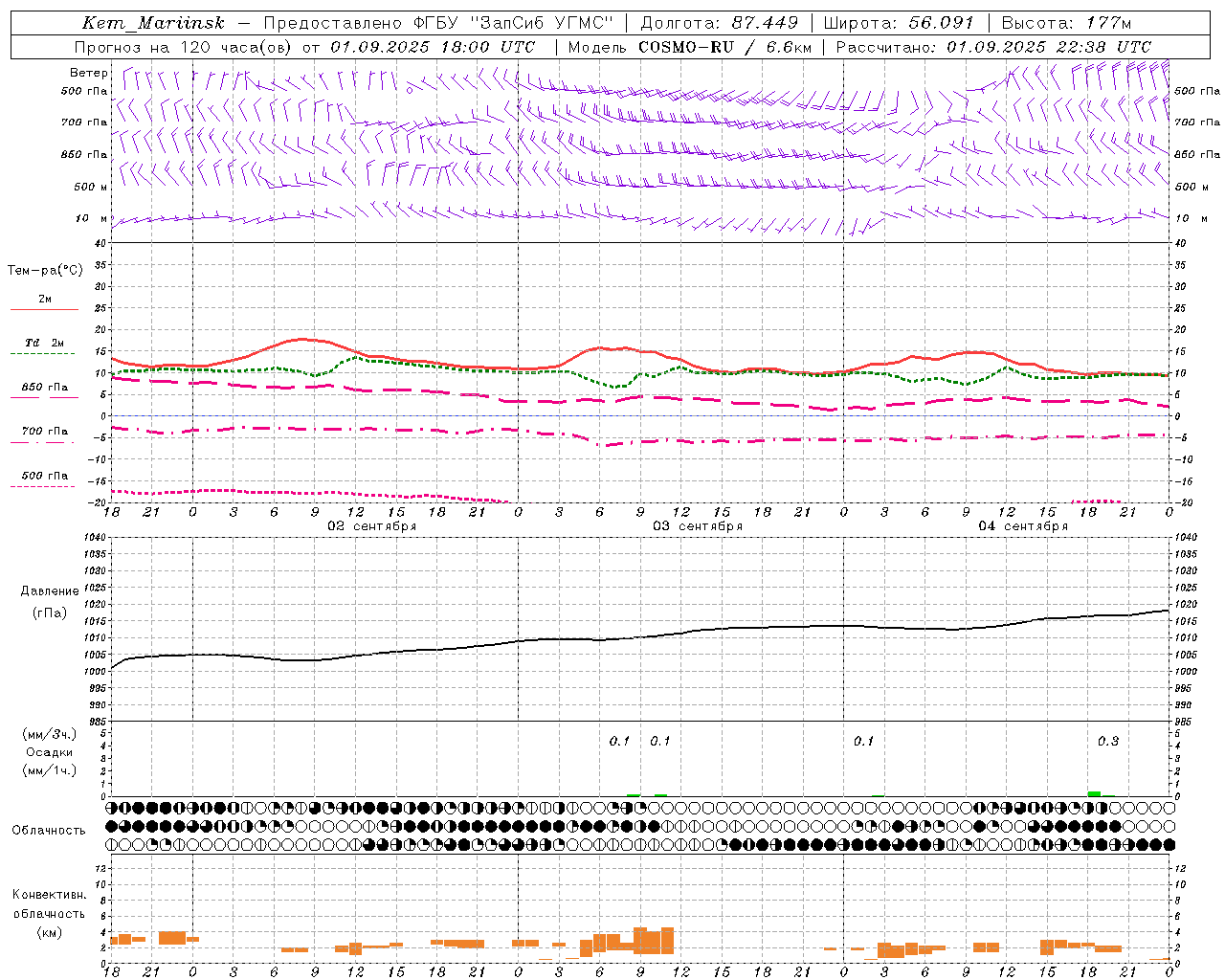Viewport: 1225px width, 980px height.
Task: Select the (мм/3ч.) precipitation unit label
Action: 50,735
